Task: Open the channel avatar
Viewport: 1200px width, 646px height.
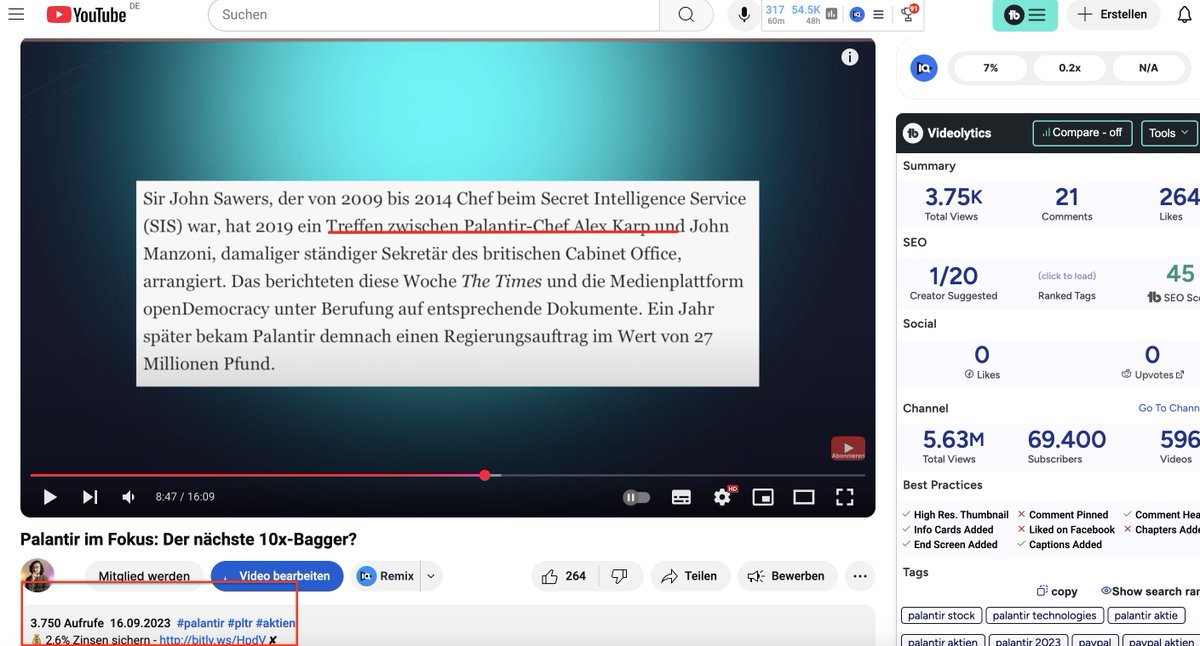Action: coord(38,575)
